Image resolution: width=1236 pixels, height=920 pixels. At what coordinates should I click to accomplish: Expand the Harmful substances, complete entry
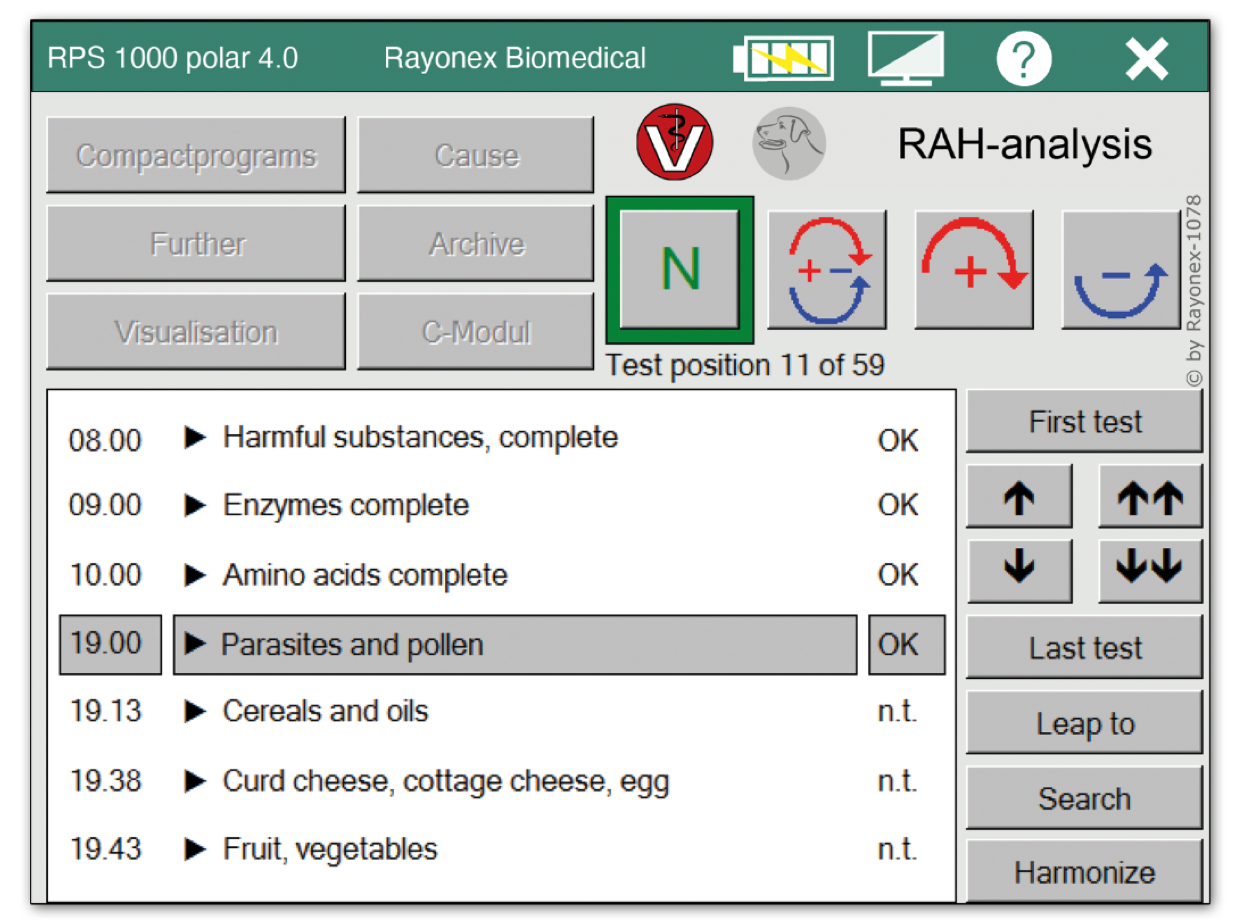[196, 438]
